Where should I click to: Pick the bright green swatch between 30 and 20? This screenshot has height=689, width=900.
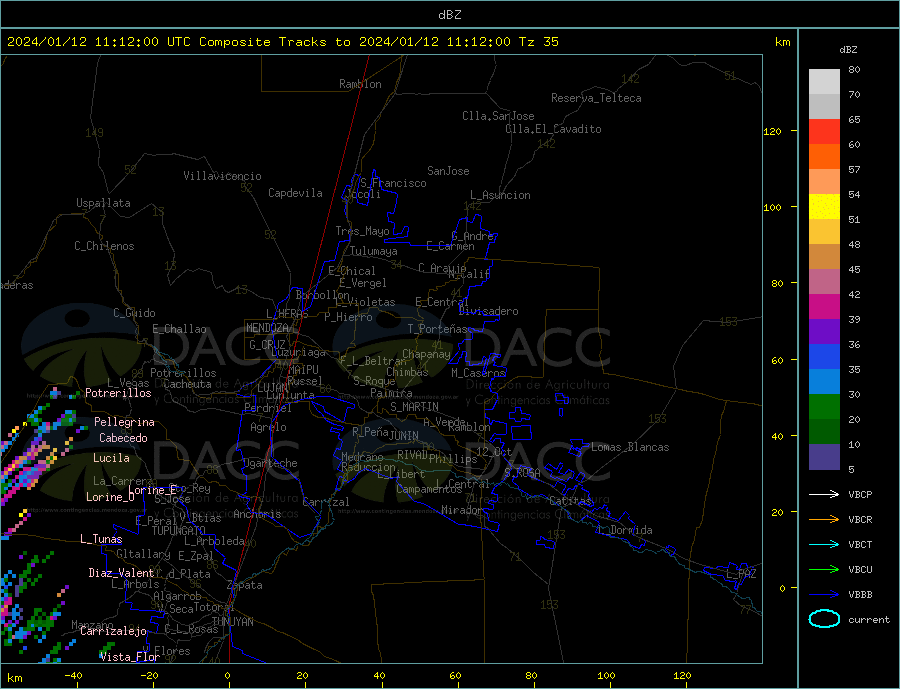click(x=824, y=407)
